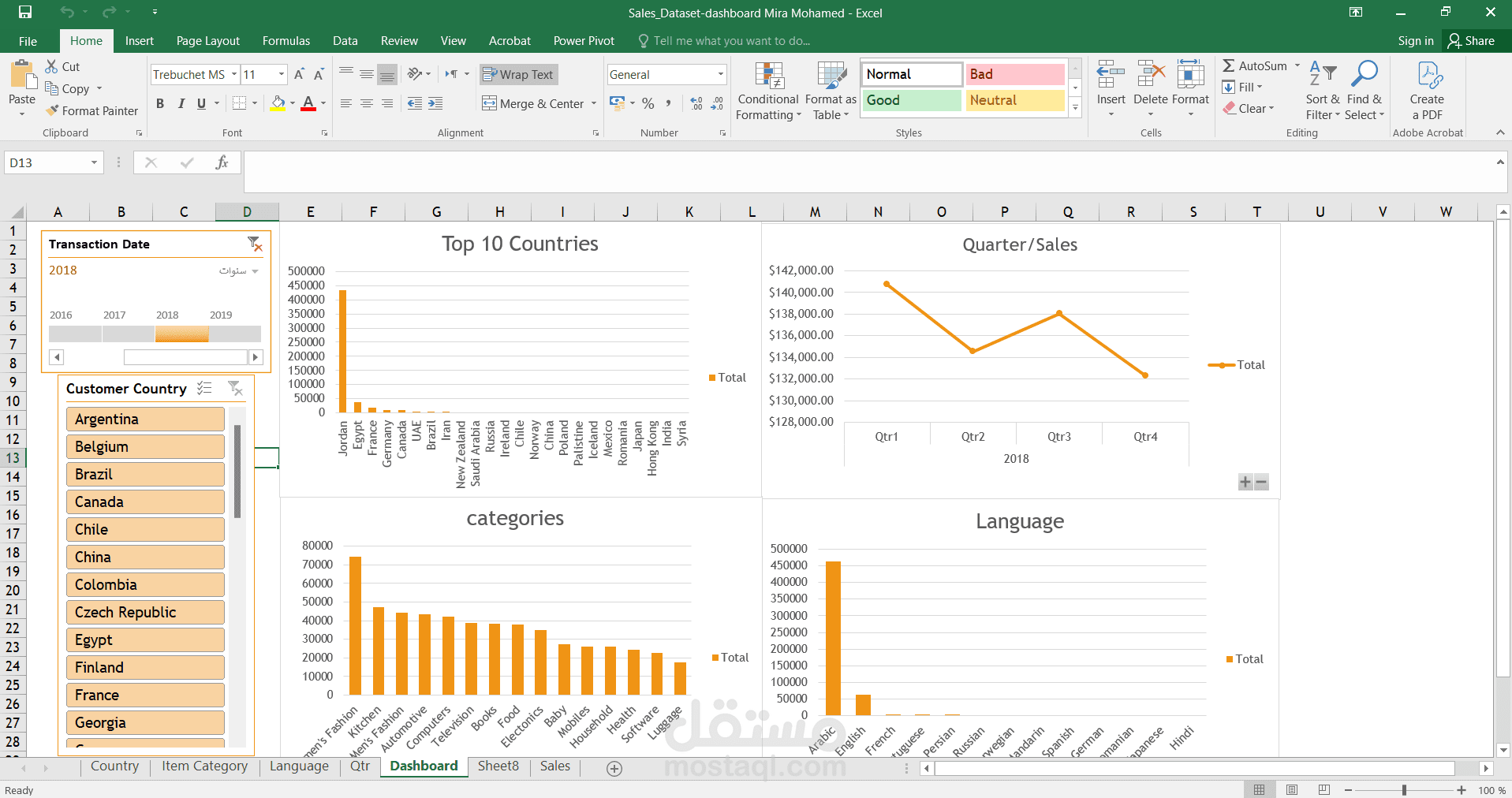Click the Share button
Image resolution: width=1512 pixels, height=798 pixels.
click(x=1472, y=41)
